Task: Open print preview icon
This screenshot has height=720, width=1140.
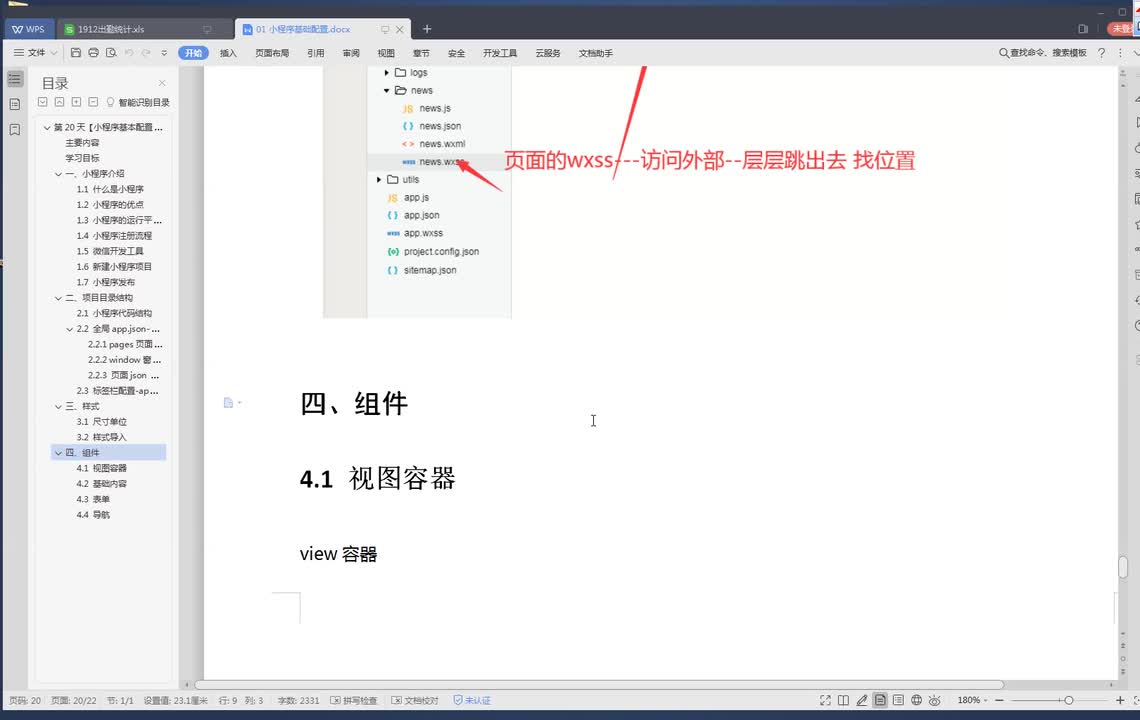Action: point(111,52)
